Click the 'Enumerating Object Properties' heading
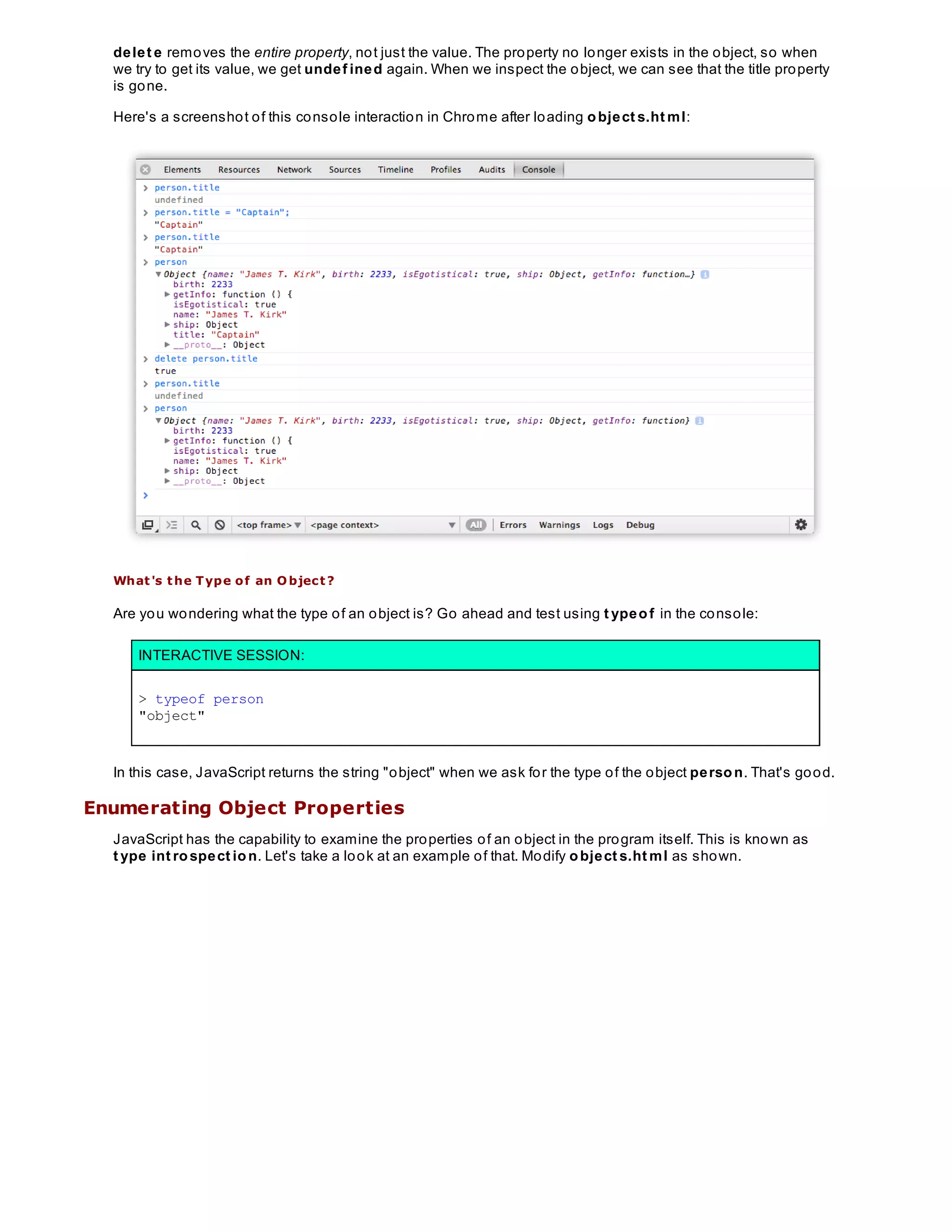 click(244, 808)
